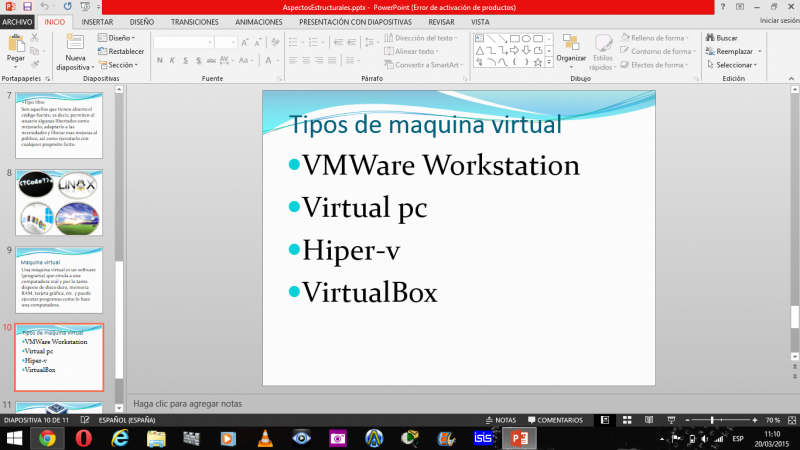Open Estilos rápidos gallery
Image resolution: width=800 pixels, height=450 pixels.
point(603,52)
